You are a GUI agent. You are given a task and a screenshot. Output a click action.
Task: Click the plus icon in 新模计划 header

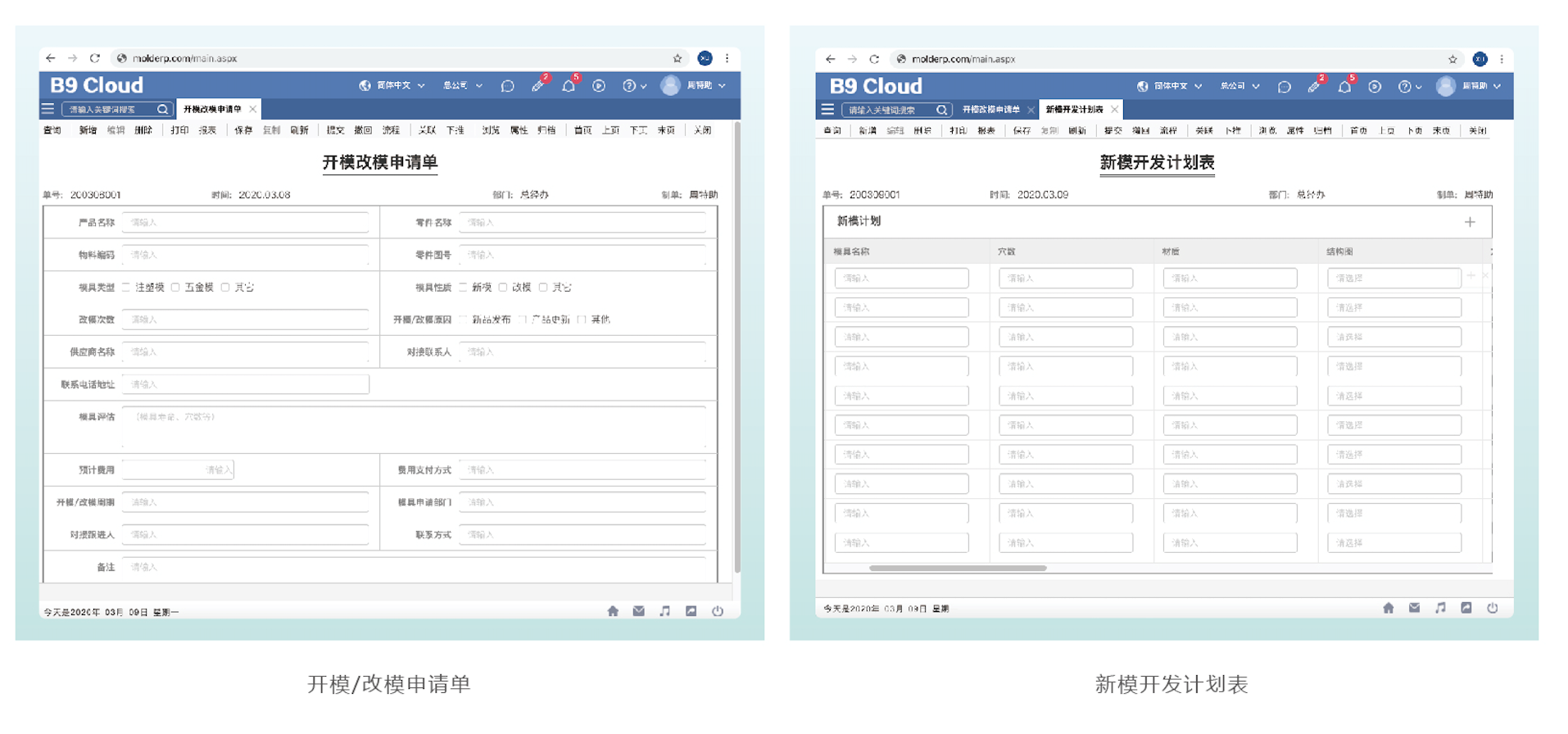click(1470, 222)
